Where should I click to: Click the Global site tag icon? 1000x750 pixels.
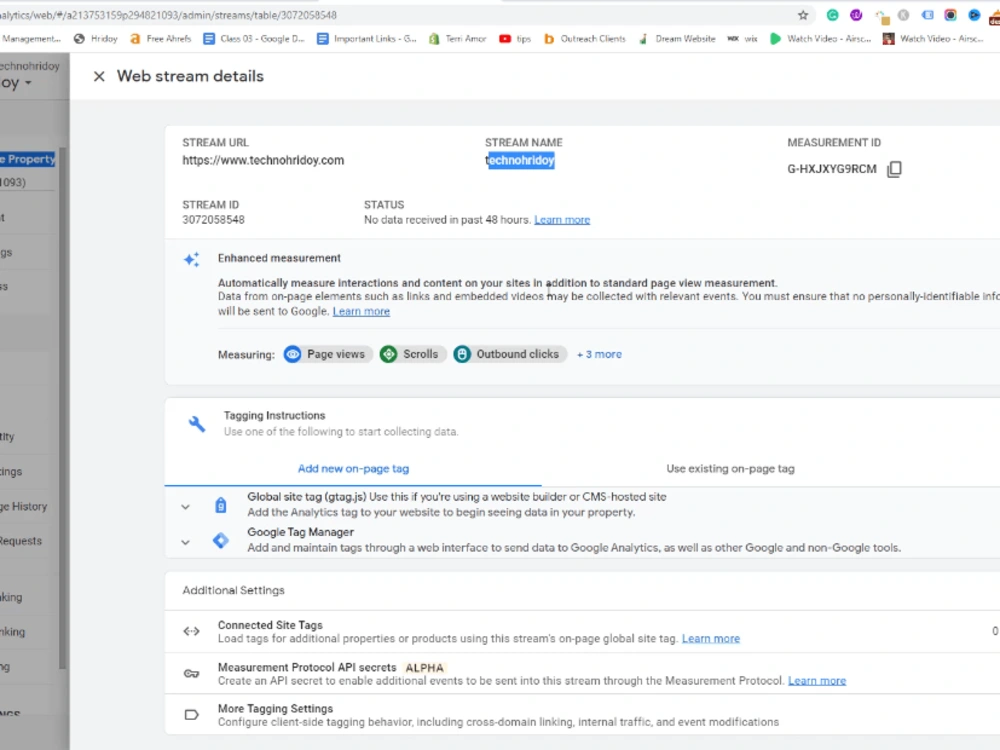click(221, 505)
